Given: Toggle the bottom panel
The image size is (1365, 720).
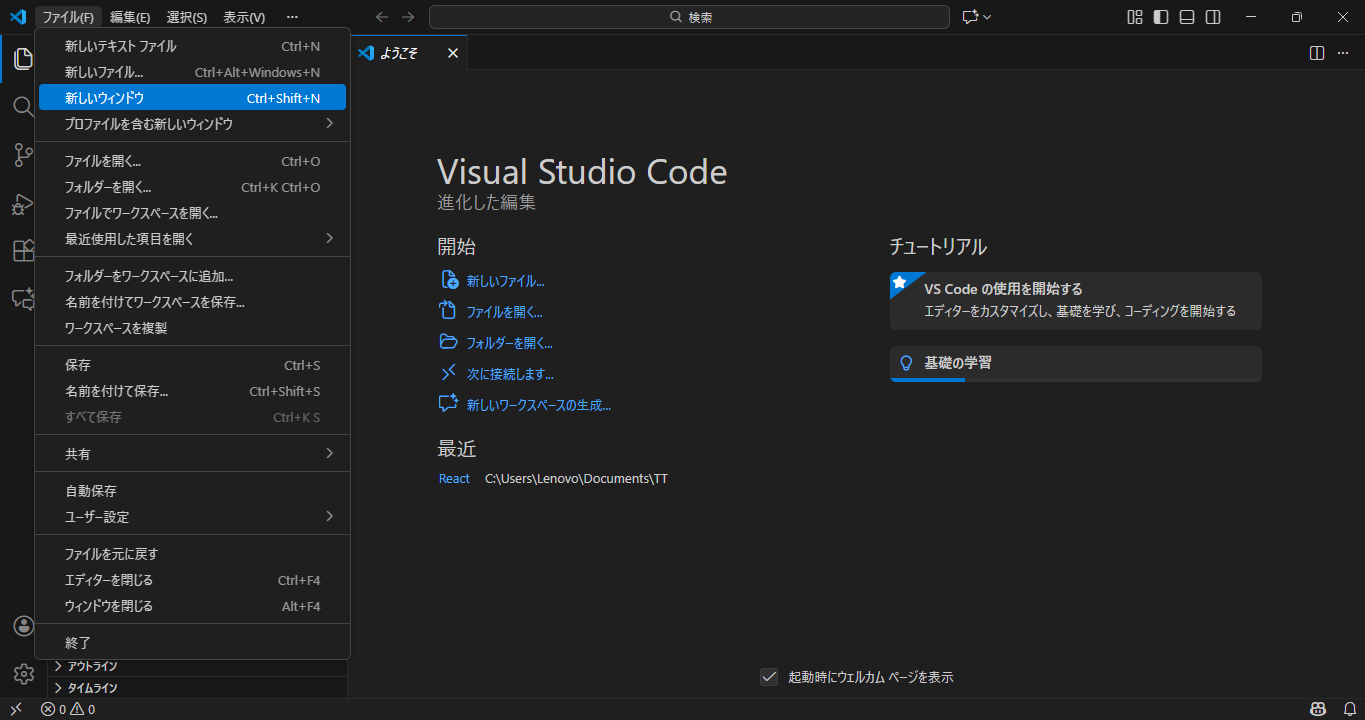Looking at the screenshot, I should (x=1187, y=17).
